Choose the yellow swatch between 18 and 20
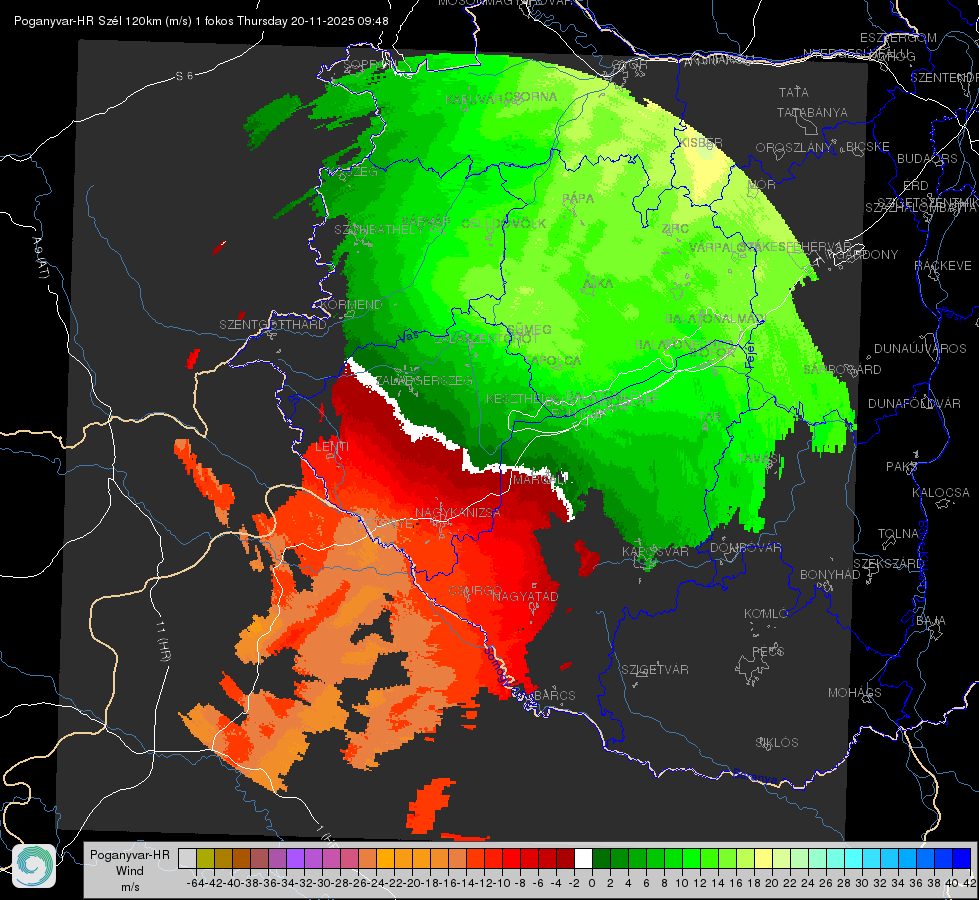 click(x=764, y=859)
